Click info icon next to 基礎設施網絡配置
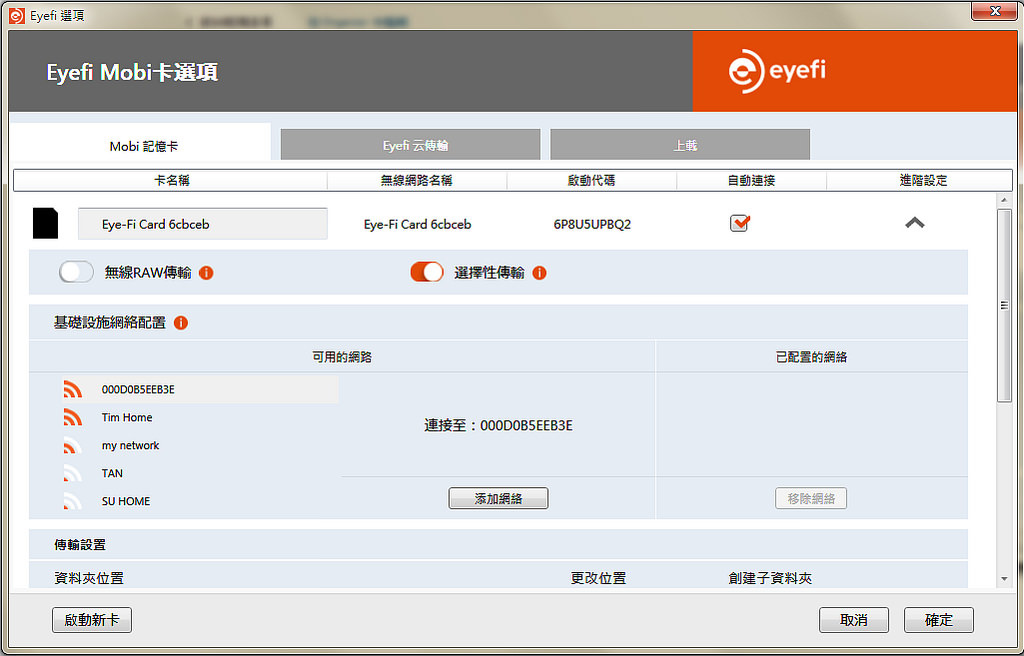Screen dimensions: 1024x656 (181, 323)
